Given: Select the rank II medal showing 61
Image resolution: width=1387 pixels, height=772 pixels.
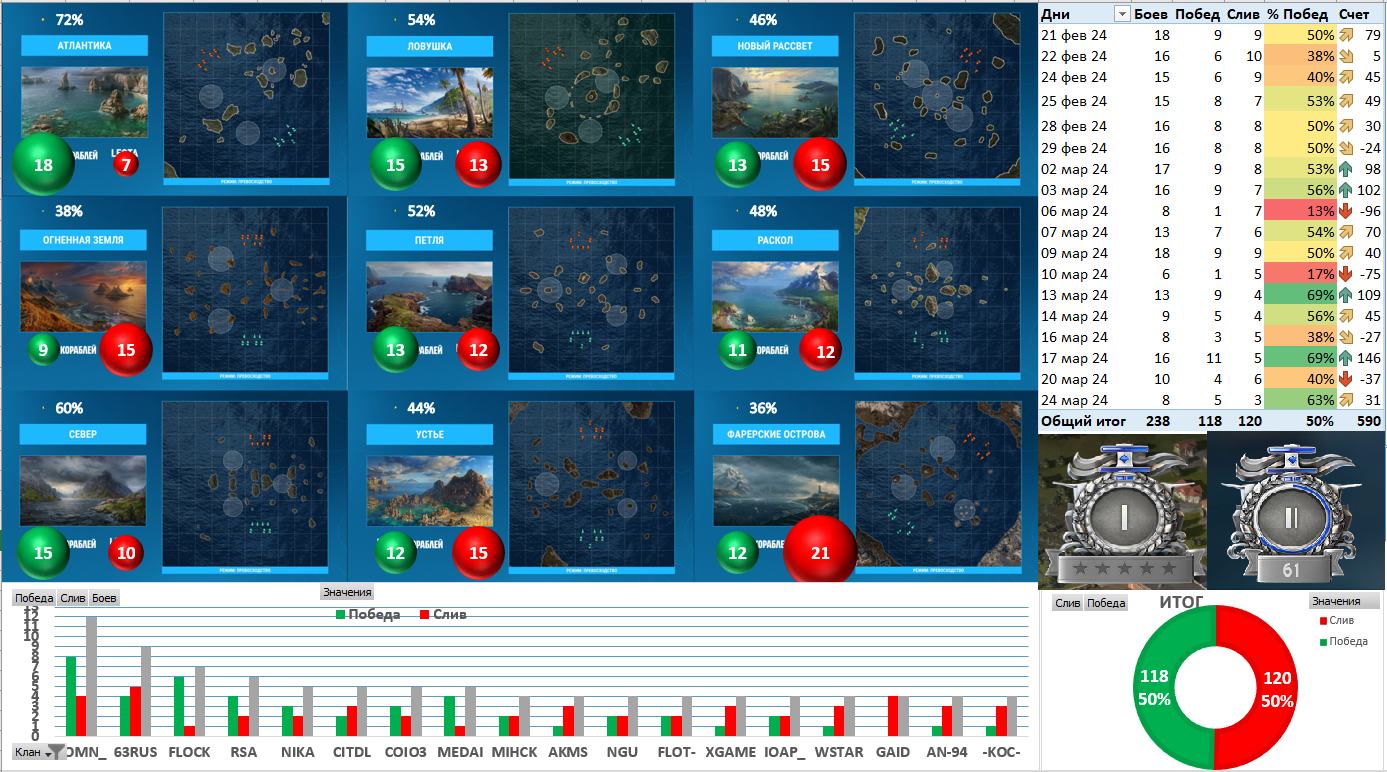Looking at the screenshot, I should pos(1292,511).
